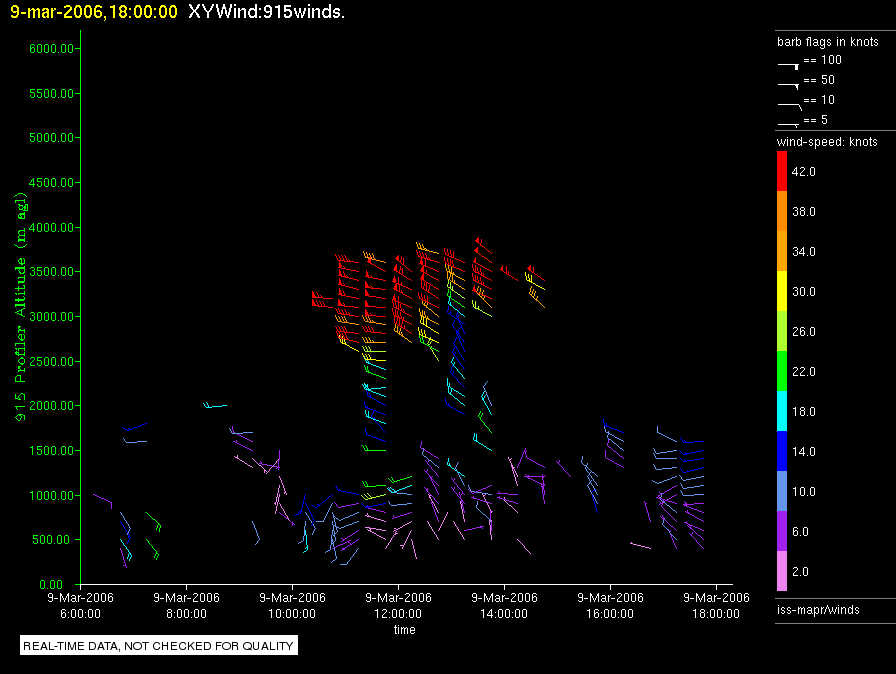
Task: Click the 0.00 altitude tick label
Action: click(51, 584)
